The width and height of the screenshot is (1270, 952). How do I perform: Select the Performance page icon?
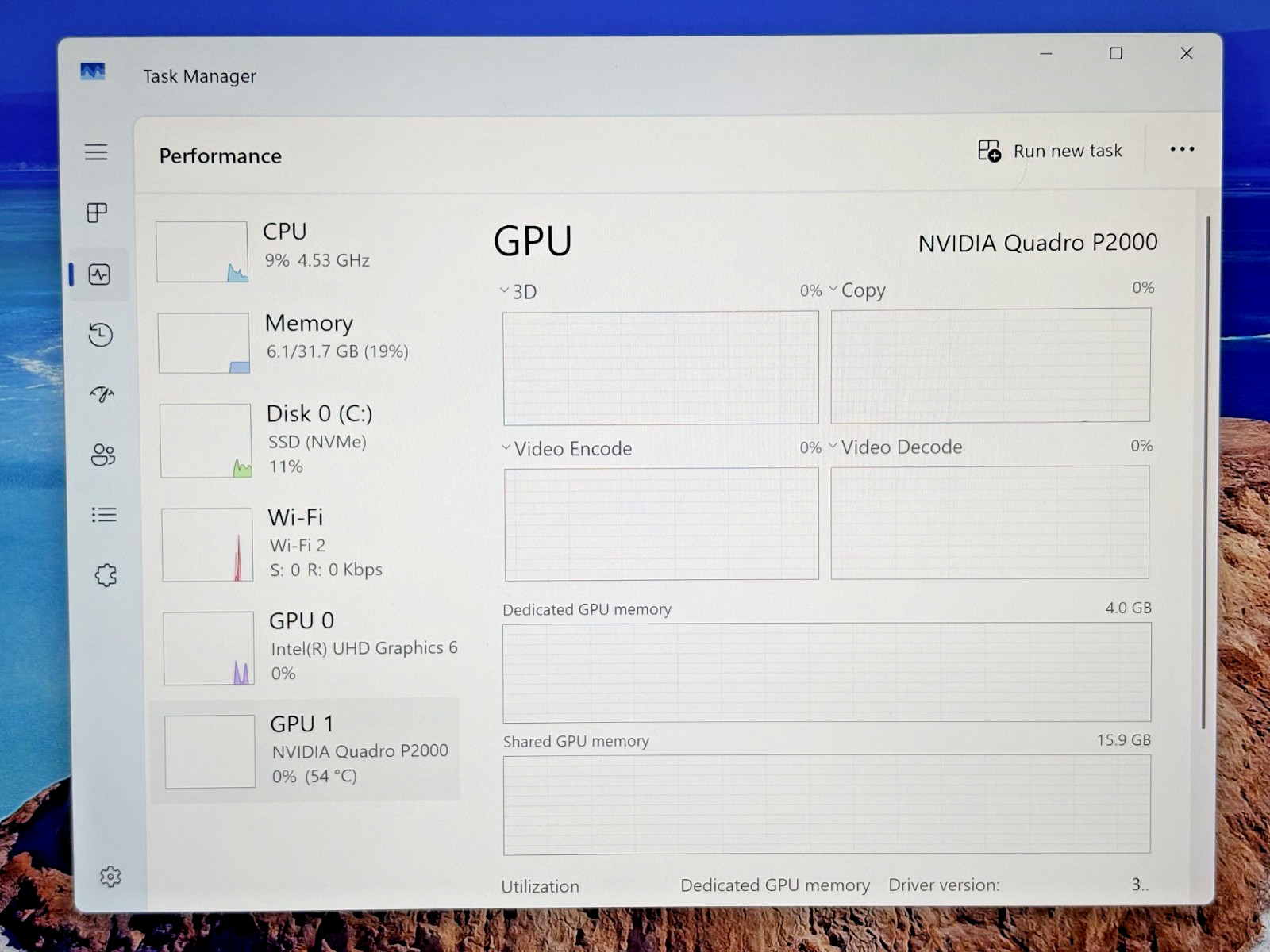point(99,274)
